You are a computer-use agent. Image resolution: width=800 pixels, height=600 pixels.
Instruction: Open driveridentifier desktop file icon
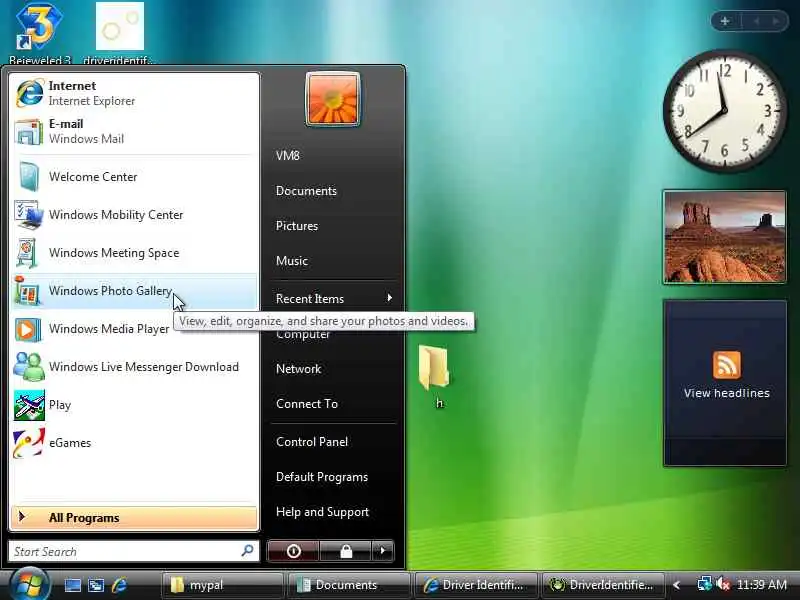pos(119,33)
